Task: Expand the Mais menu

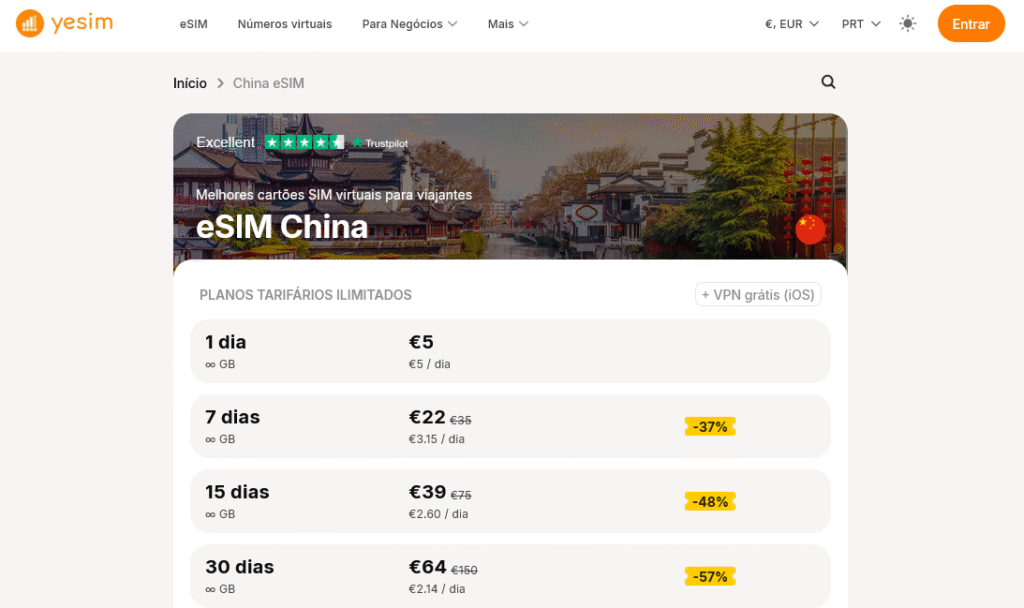Action: (507, 23)
